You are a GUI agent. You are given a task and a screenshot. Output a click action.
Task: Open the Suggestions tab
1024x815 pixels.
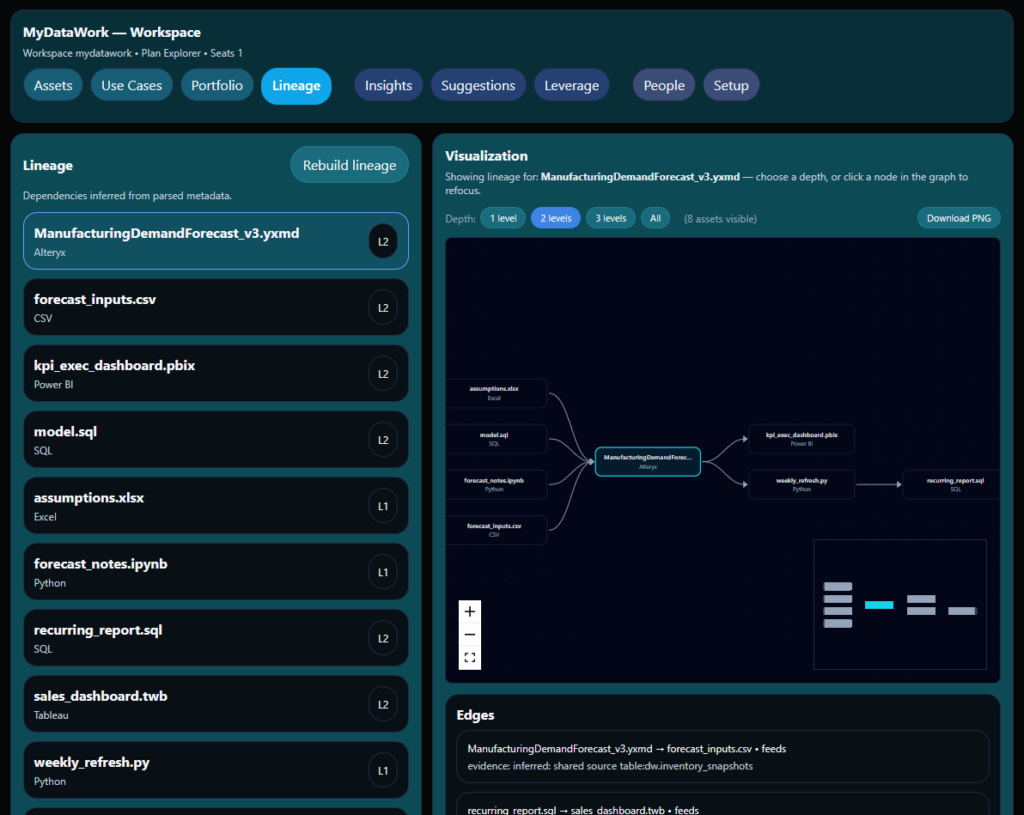click(478, 86)
